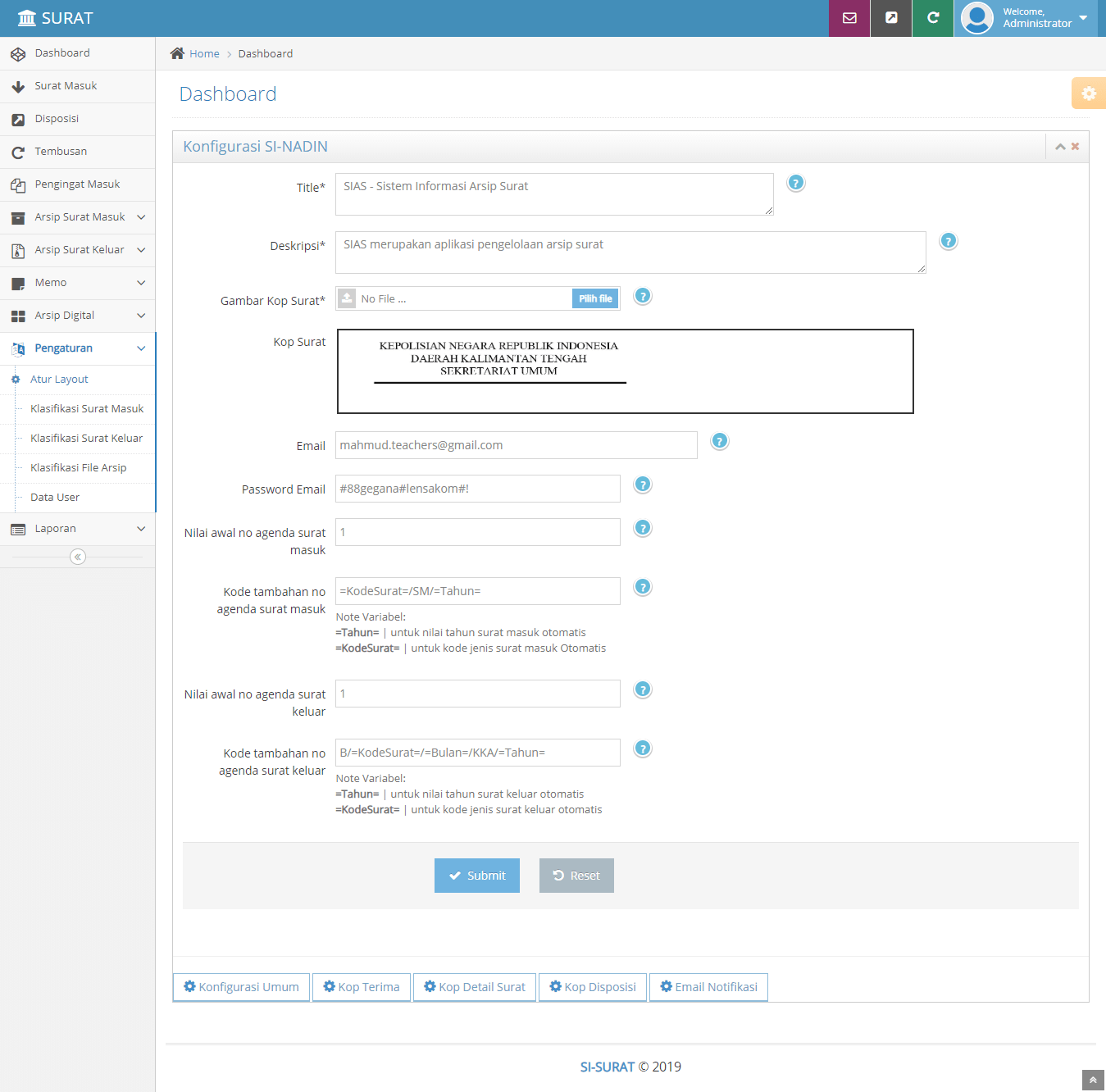
Task: Click the Surat Masuk down-arrow icon
Action: (18, 87)
